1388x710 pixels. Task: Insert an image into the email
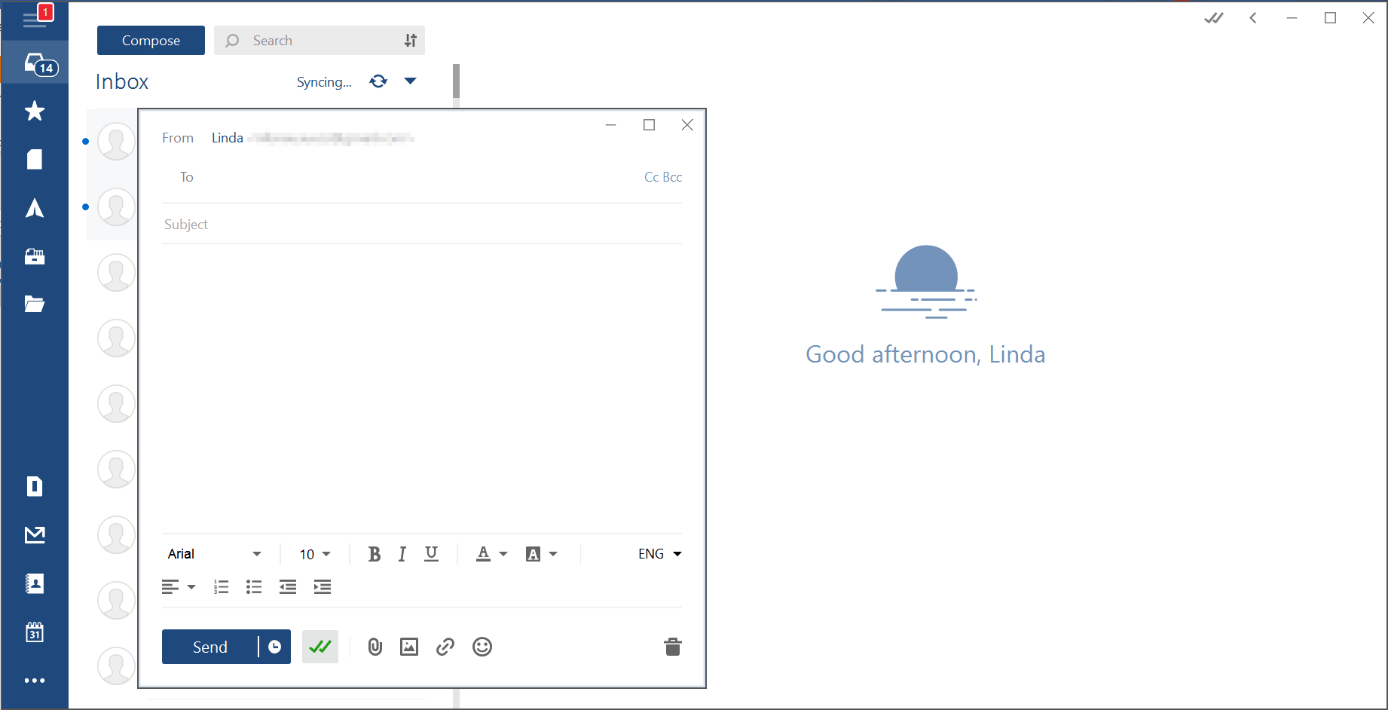click(x=409, y=647)
